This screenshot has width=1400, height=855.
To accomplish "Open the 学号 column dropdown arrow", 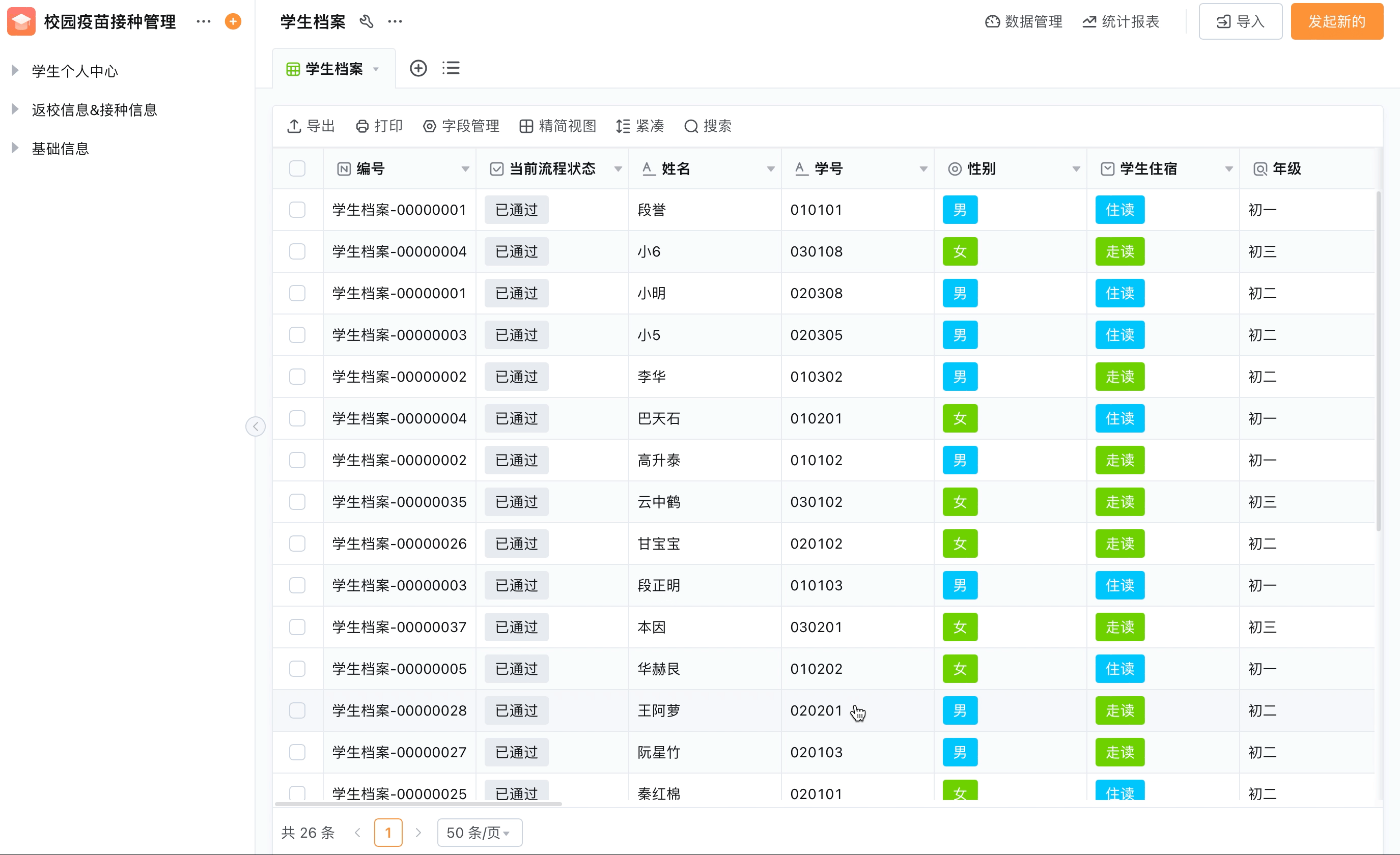I will tap(923, 169).
